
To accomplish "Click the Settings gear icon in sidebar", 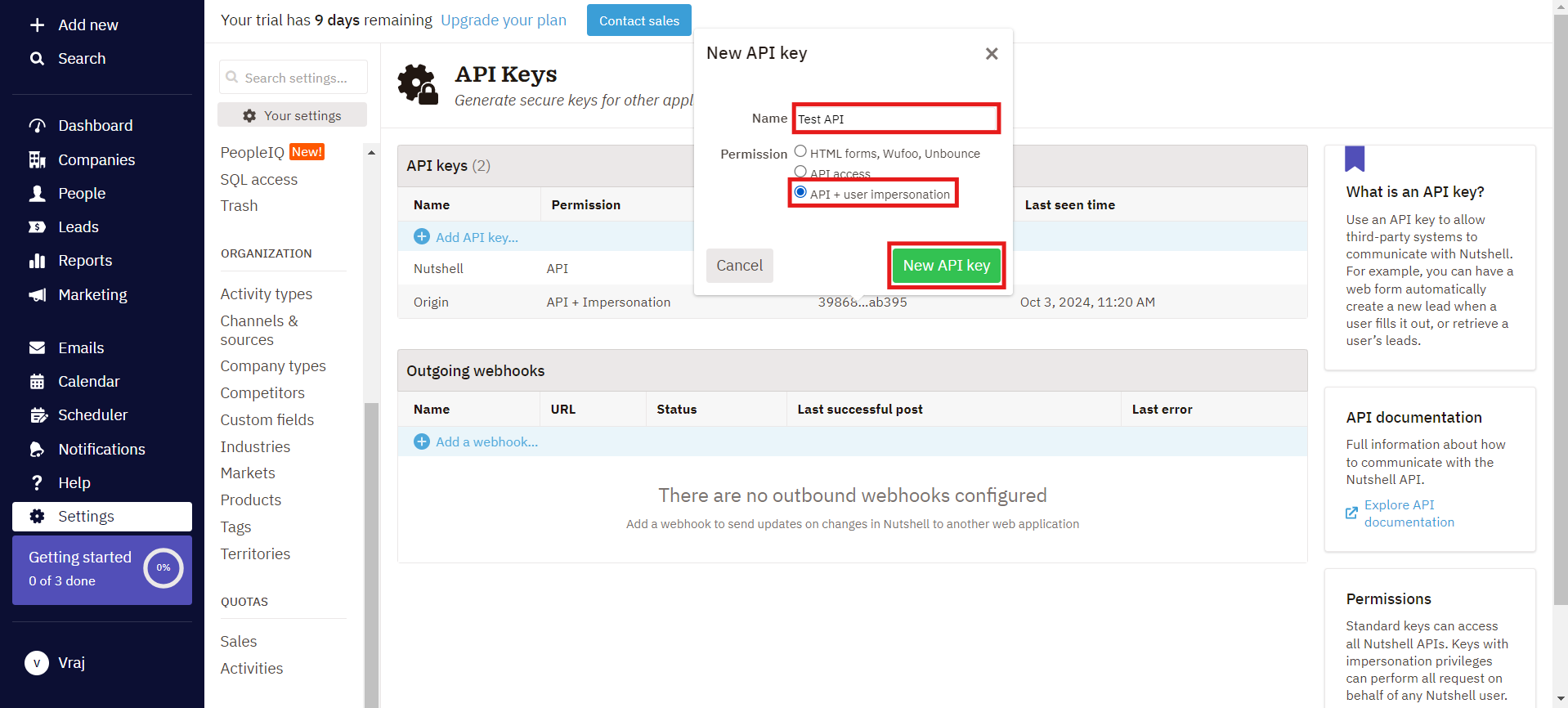I will (x=37, y=516).
